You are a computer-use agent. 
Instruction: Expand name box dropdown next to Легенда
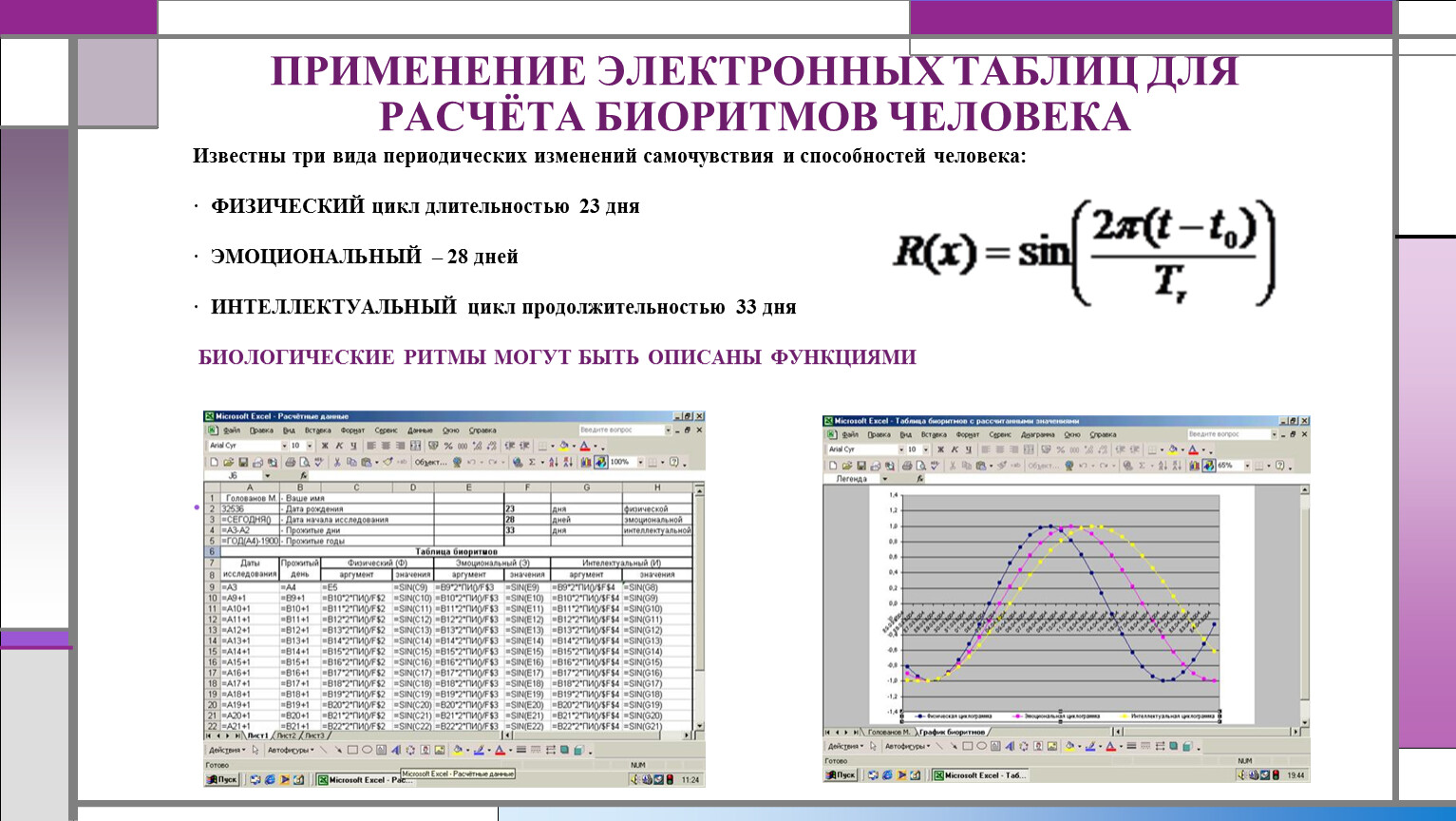point(885,480)
